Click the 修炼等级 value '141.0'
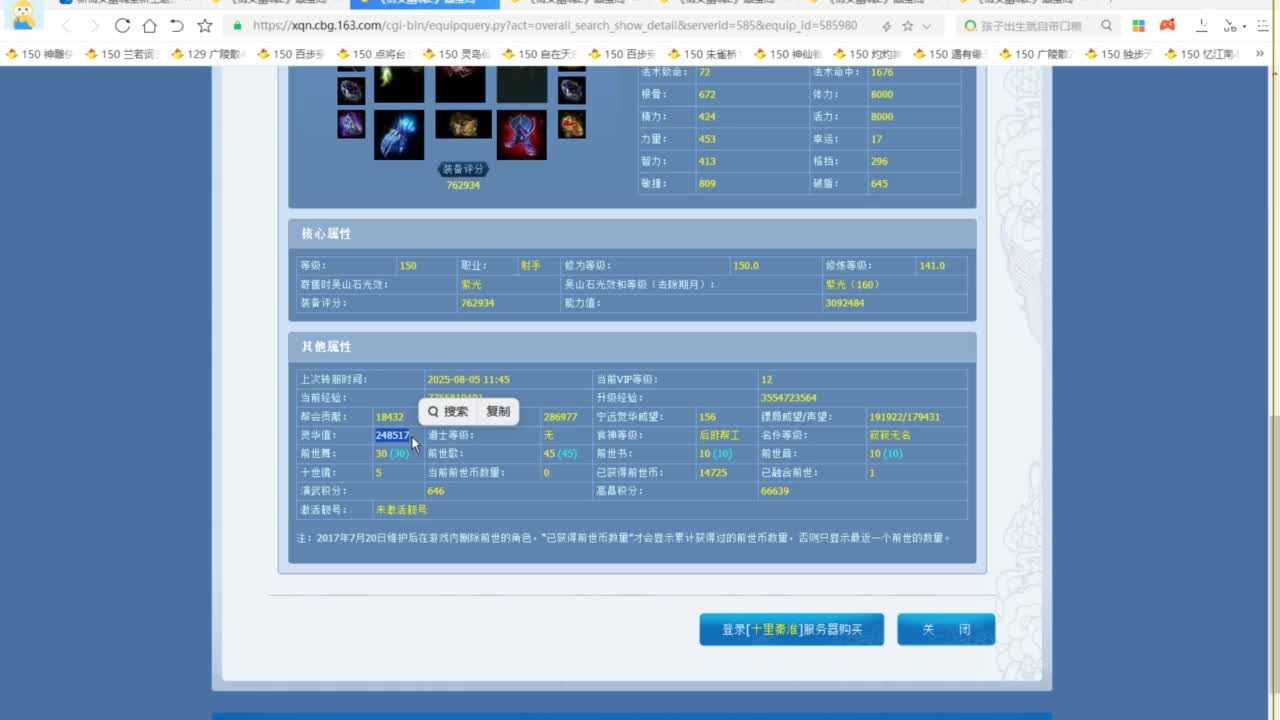Viewport: 1280px width, 720px height. (932, 266)
